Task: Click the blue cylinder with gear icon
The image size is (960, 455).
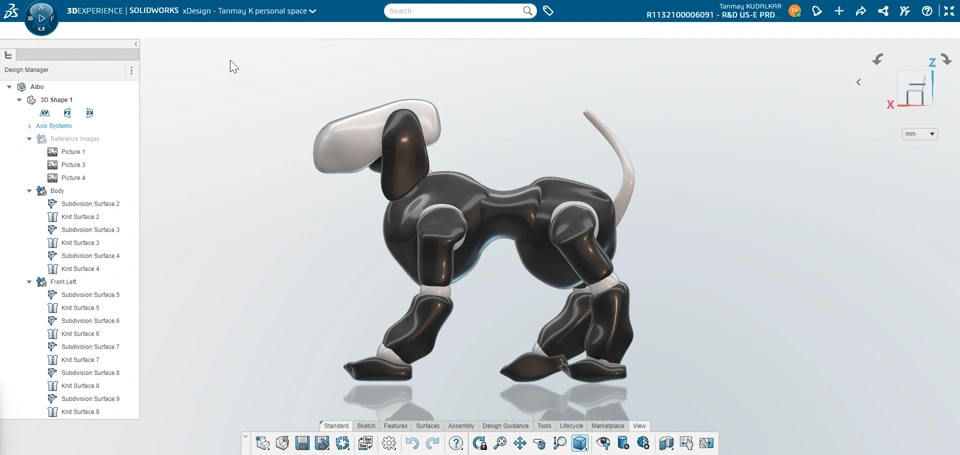Action: tap(623, 443)
